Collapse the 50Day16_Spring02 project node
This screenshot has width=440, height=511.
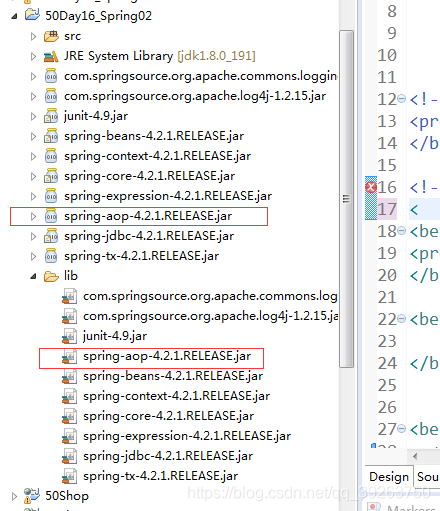14,16
